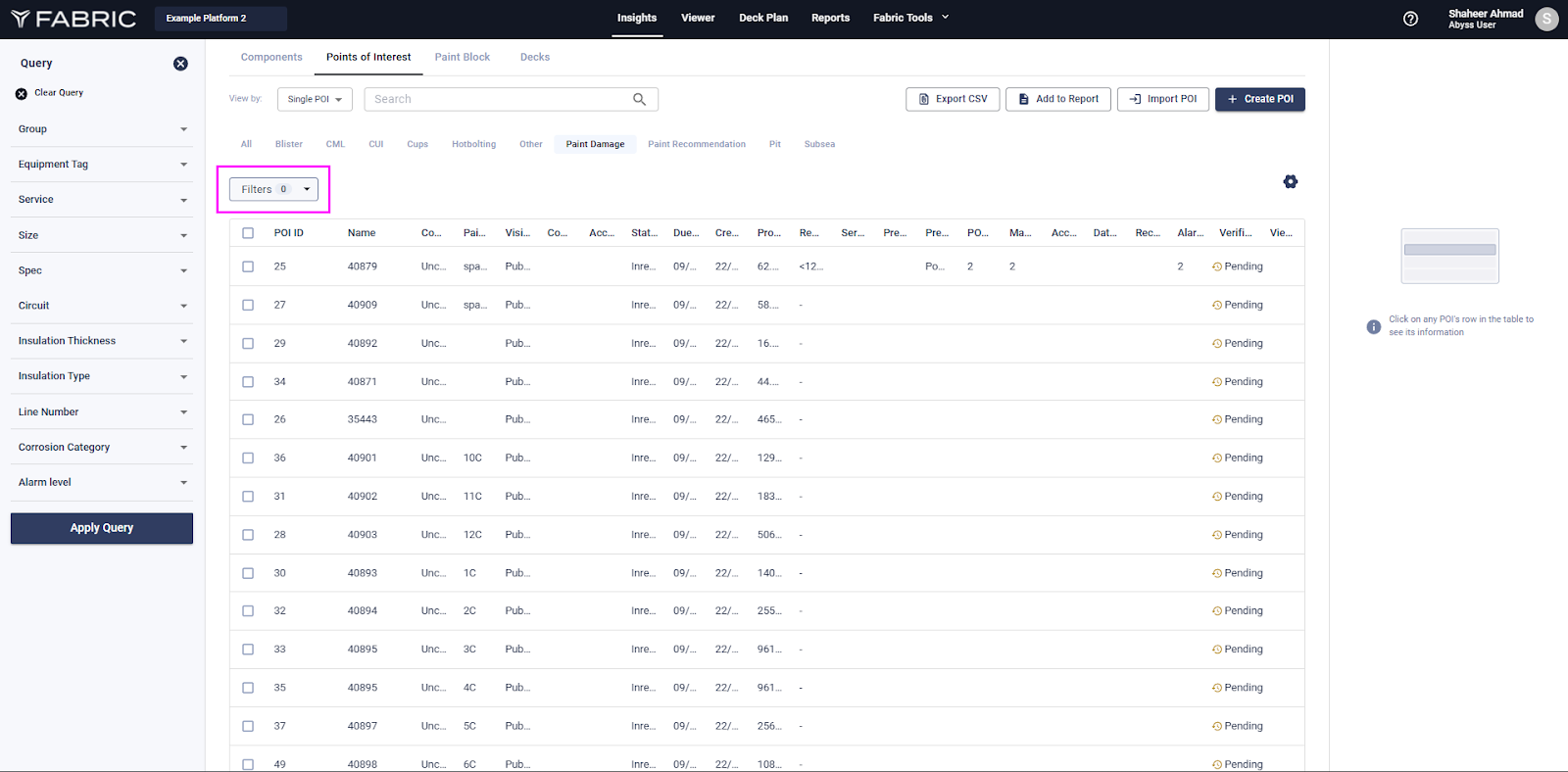Click Export CSV button
Viewport: 1568px width, 772px height.
tap(953, 99)
